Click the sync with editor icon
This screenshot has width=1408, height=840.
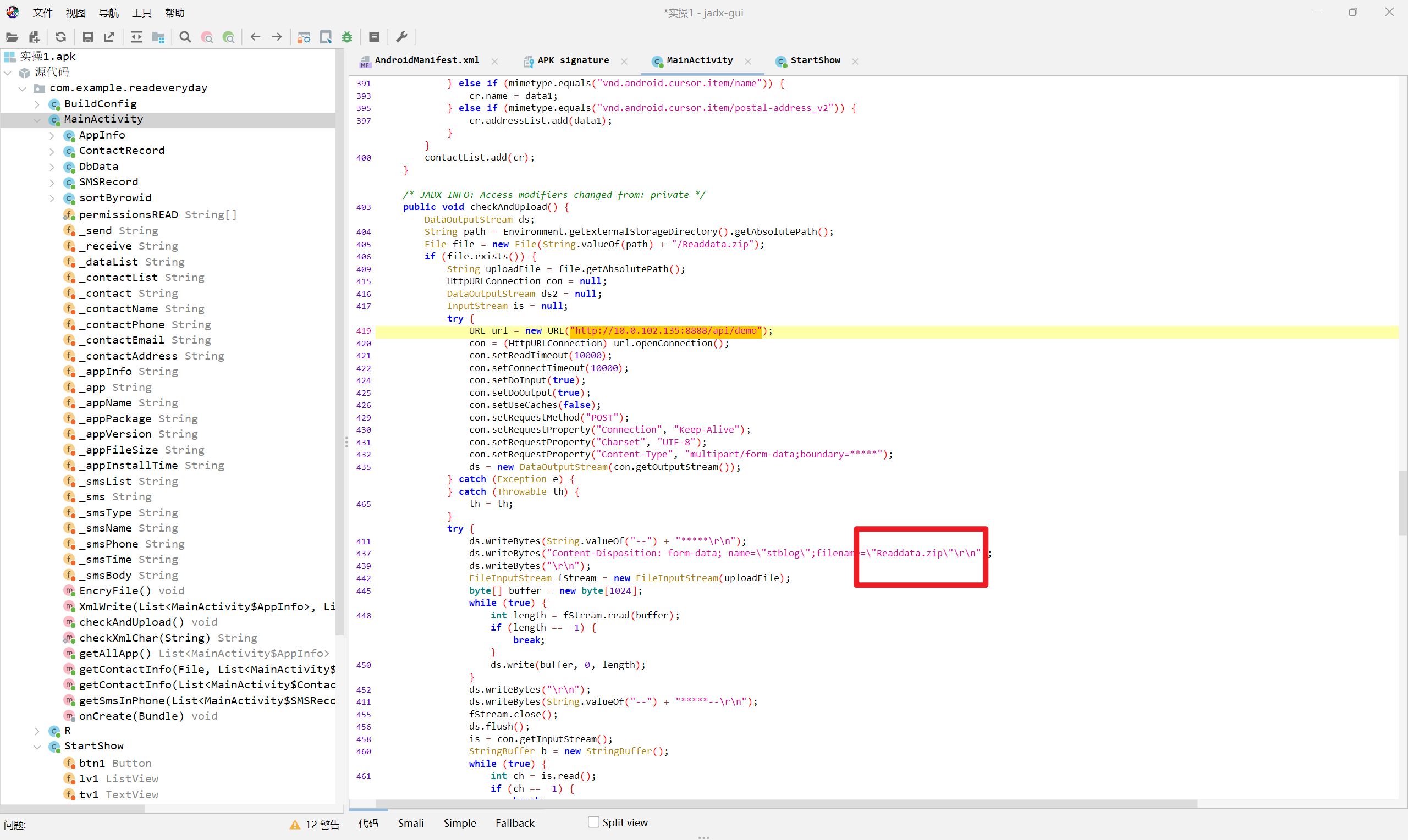pyautogui.click(x=136, y=37)
